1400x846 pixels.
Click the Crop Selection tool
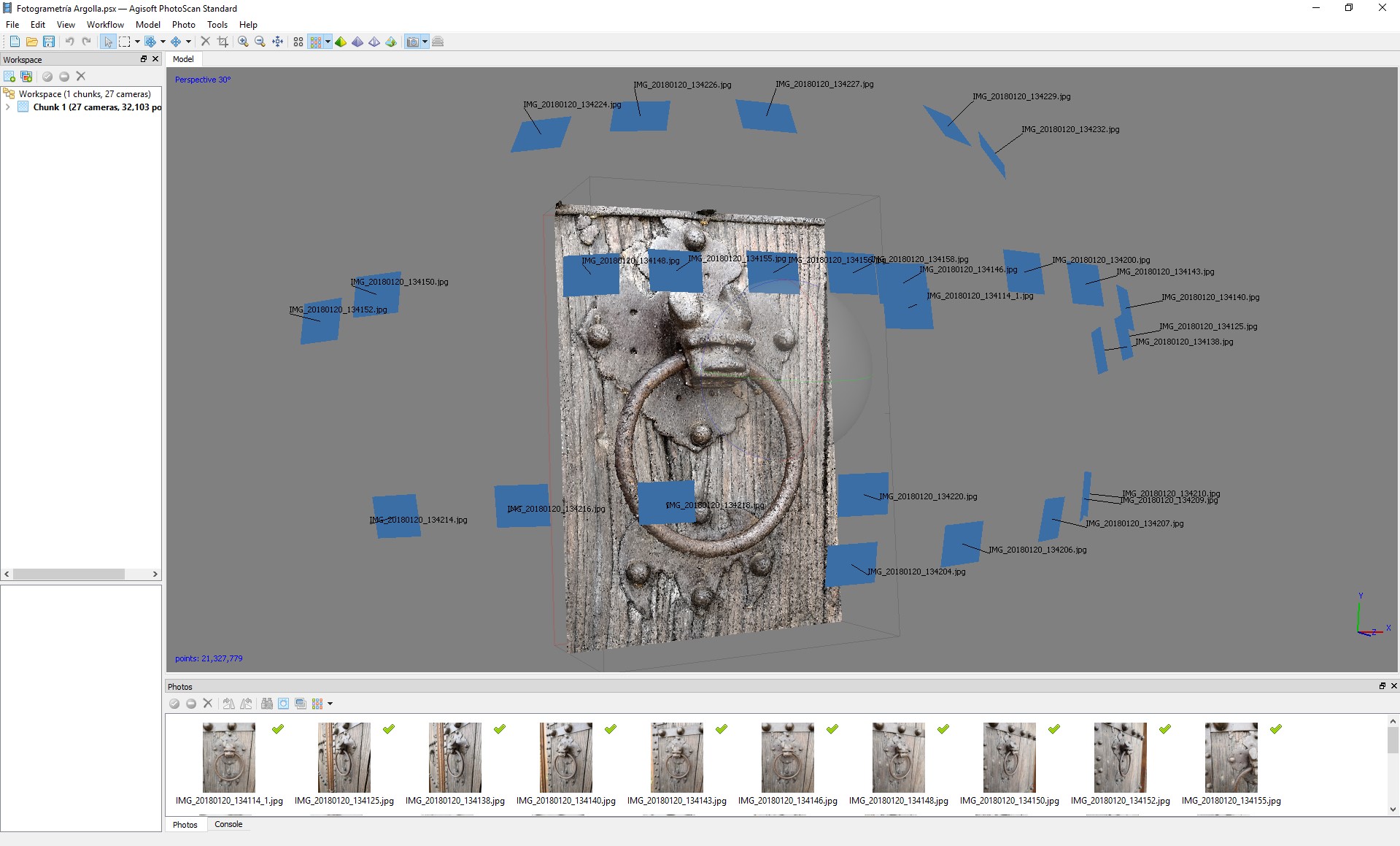(x=223, y=42)
